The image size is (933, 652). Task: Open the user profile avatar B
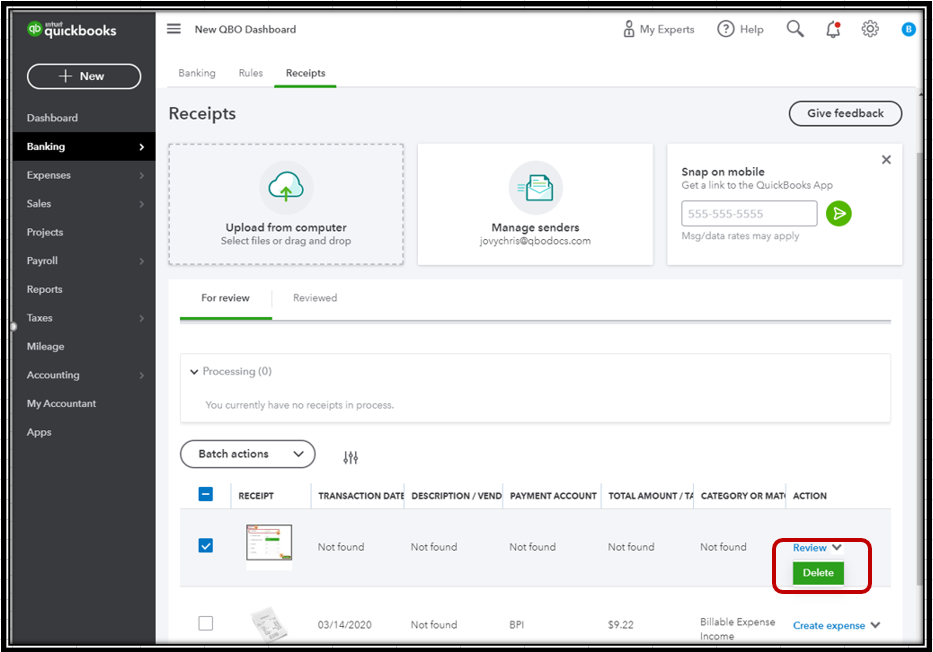(x=908, y=29)
